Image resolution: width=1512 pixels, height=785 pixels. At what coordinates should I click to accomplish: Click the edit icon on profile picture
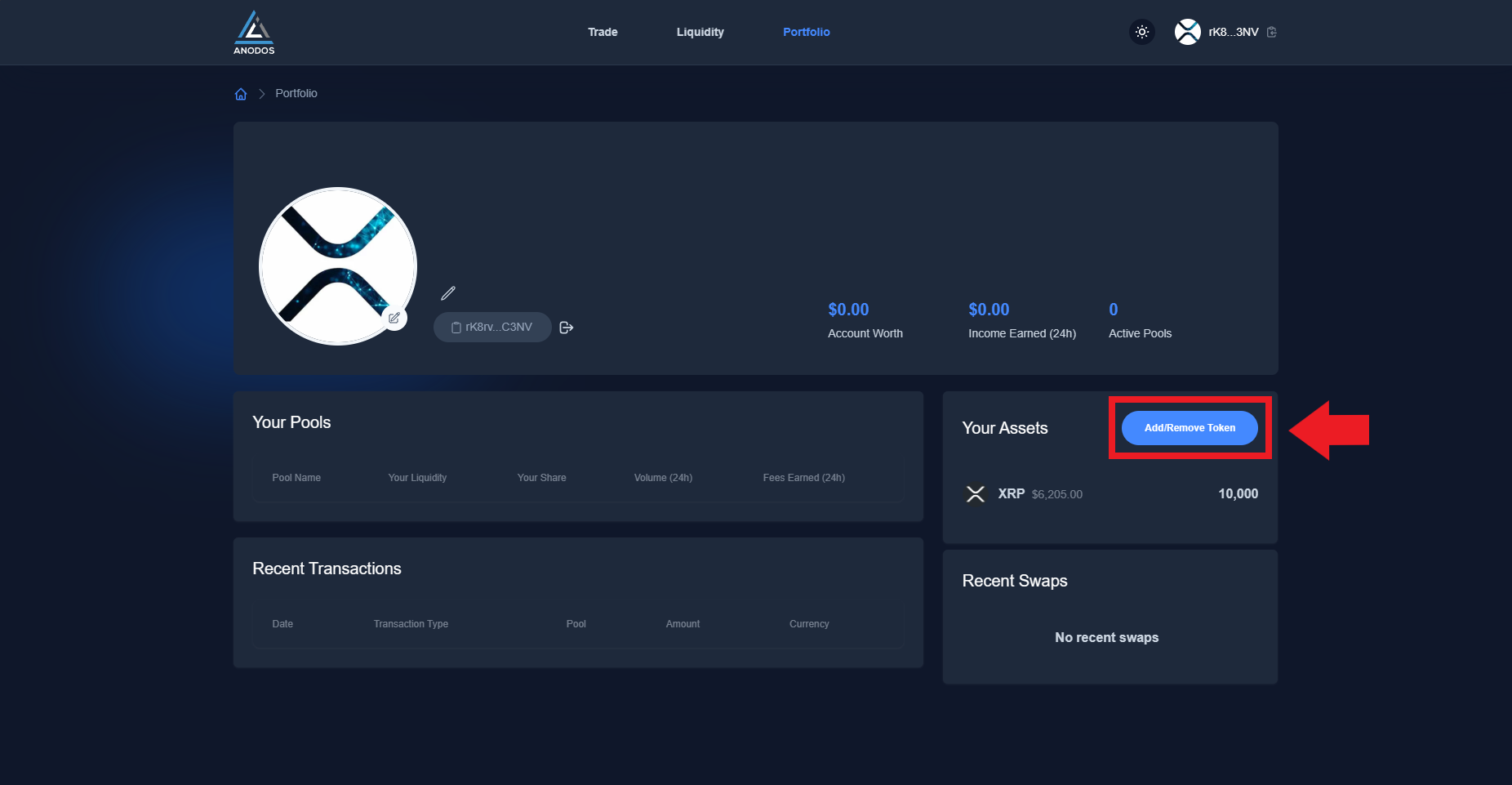pos(394,318)
